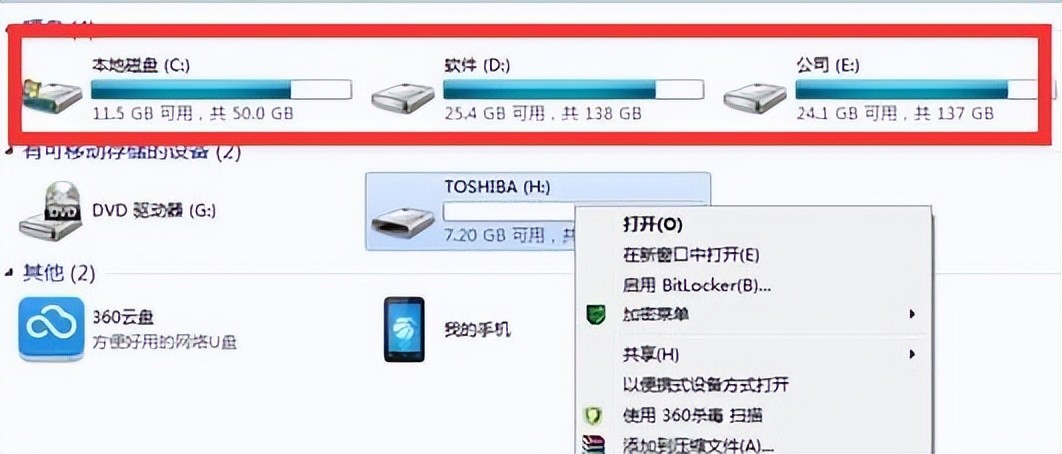Collapse the 有可移动存储的设备 group arrow
The width and height of the screenshot is (1062, 454).
[x=9, y=152]
